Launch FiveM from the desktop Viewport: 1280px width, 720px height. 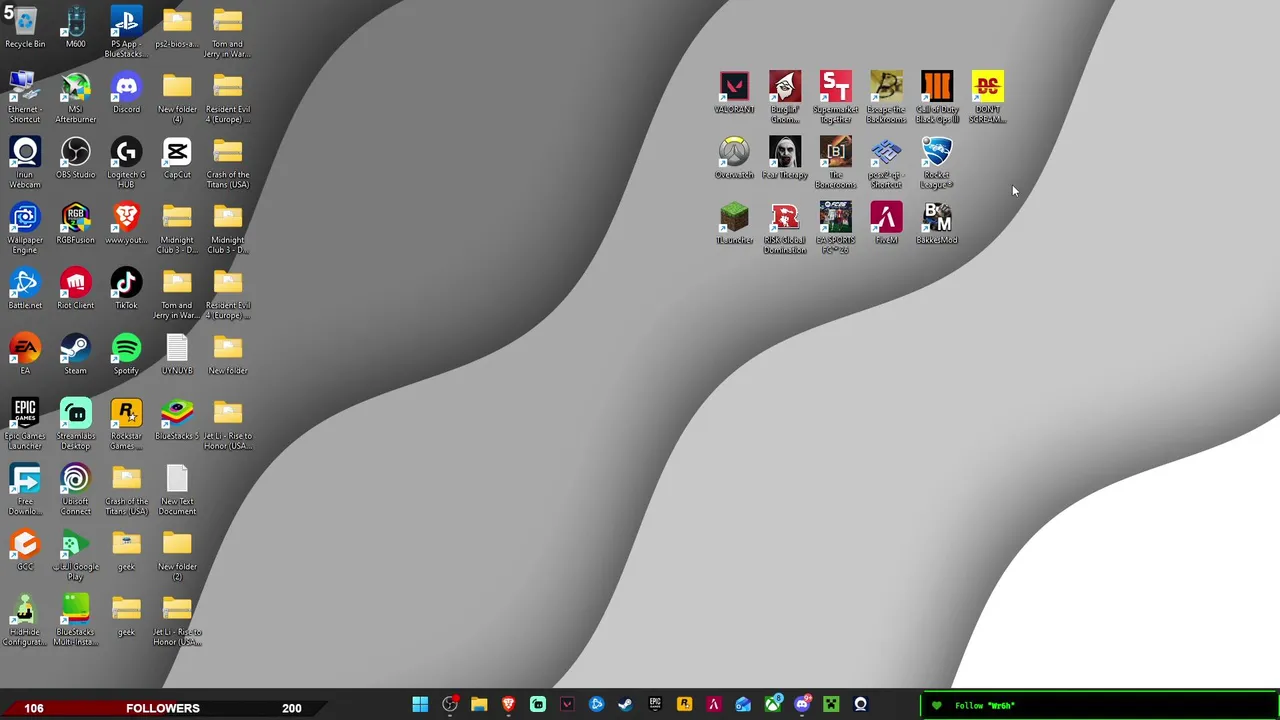coord(886,223)
